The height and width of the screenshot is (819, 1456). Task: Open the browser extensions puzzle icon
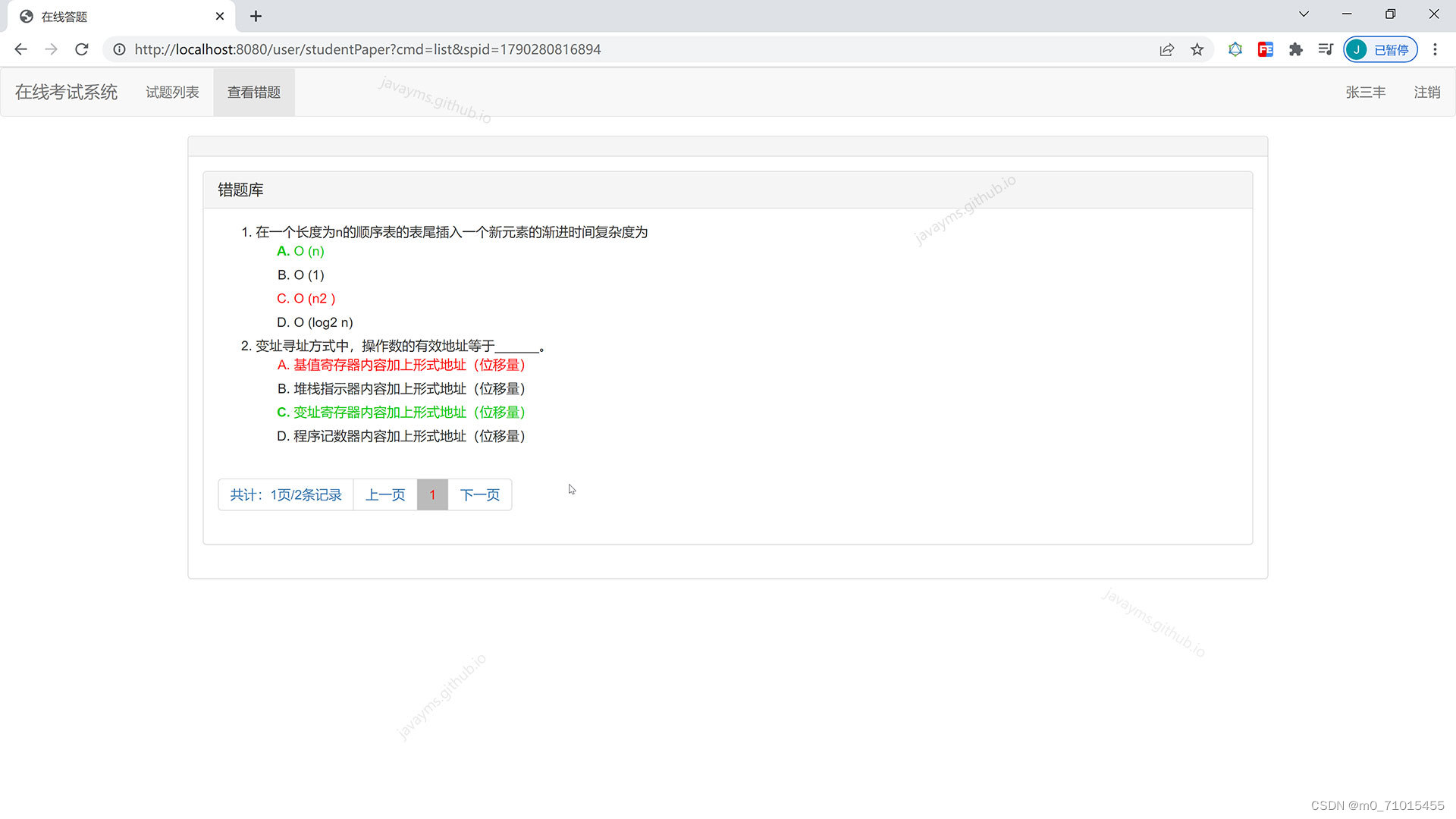point(1295,49)
